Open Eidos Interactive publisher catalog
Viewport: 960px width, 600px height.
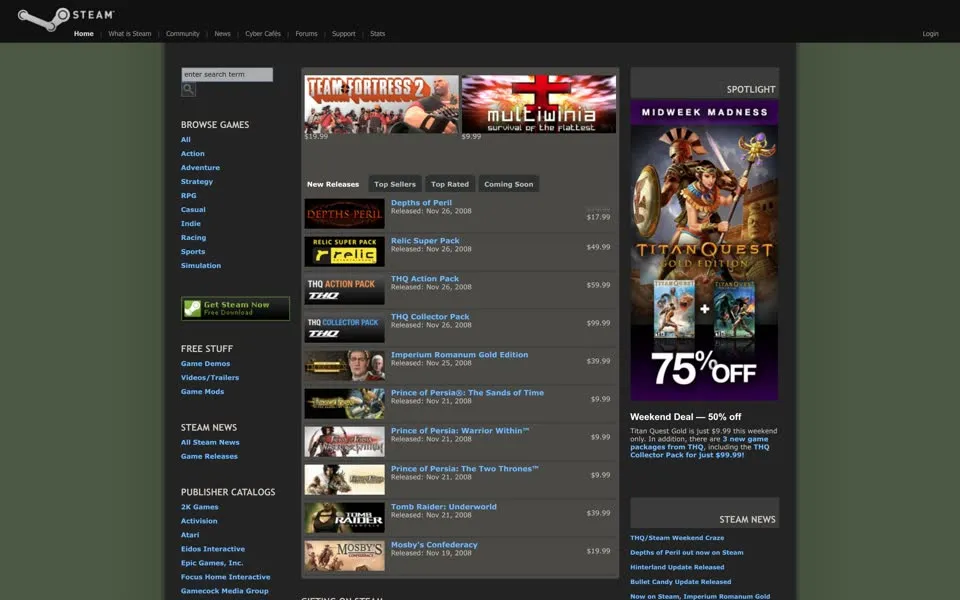coord(213,549)
